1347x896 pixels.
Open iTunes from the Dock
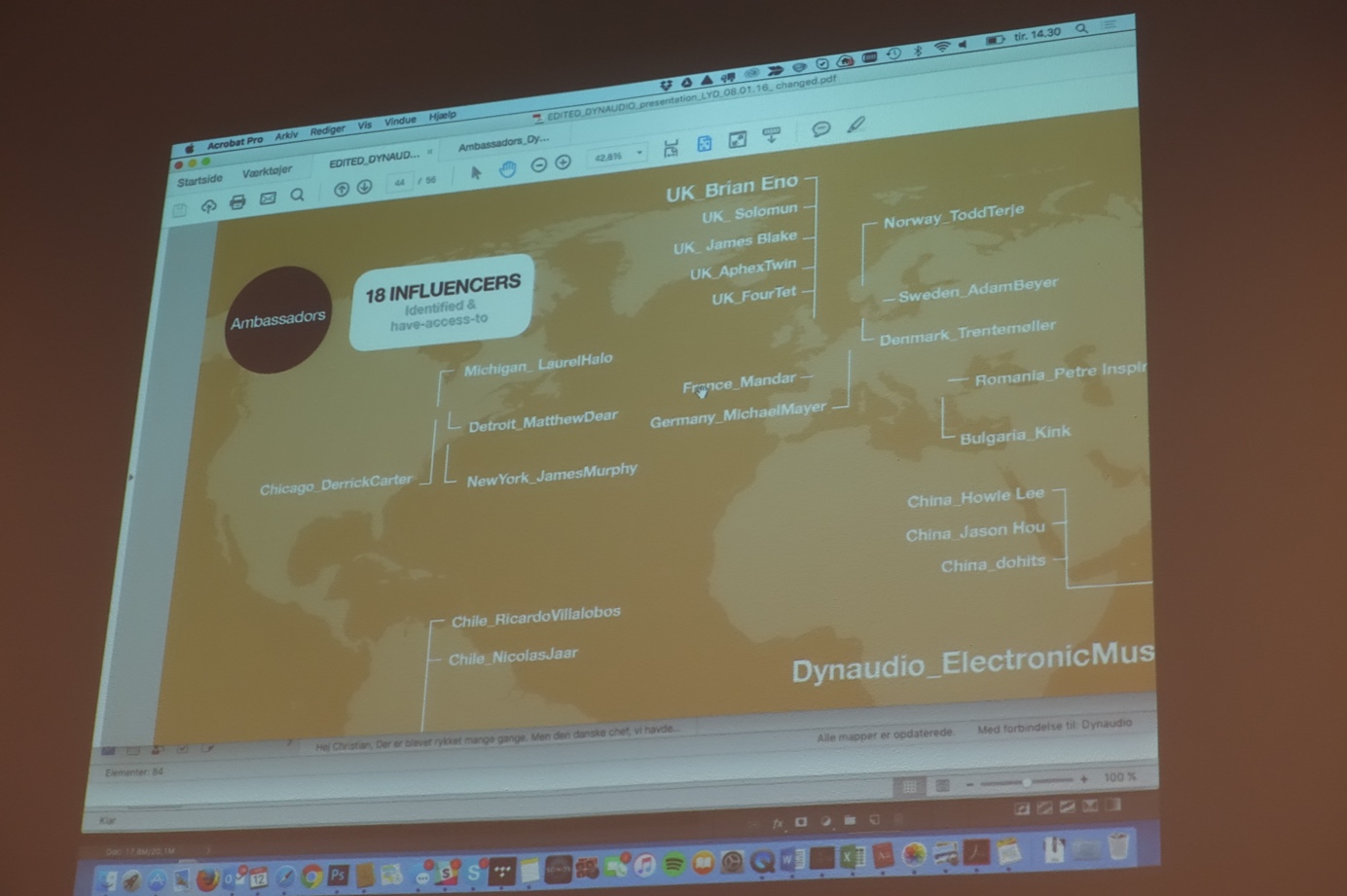pos(644,866)
